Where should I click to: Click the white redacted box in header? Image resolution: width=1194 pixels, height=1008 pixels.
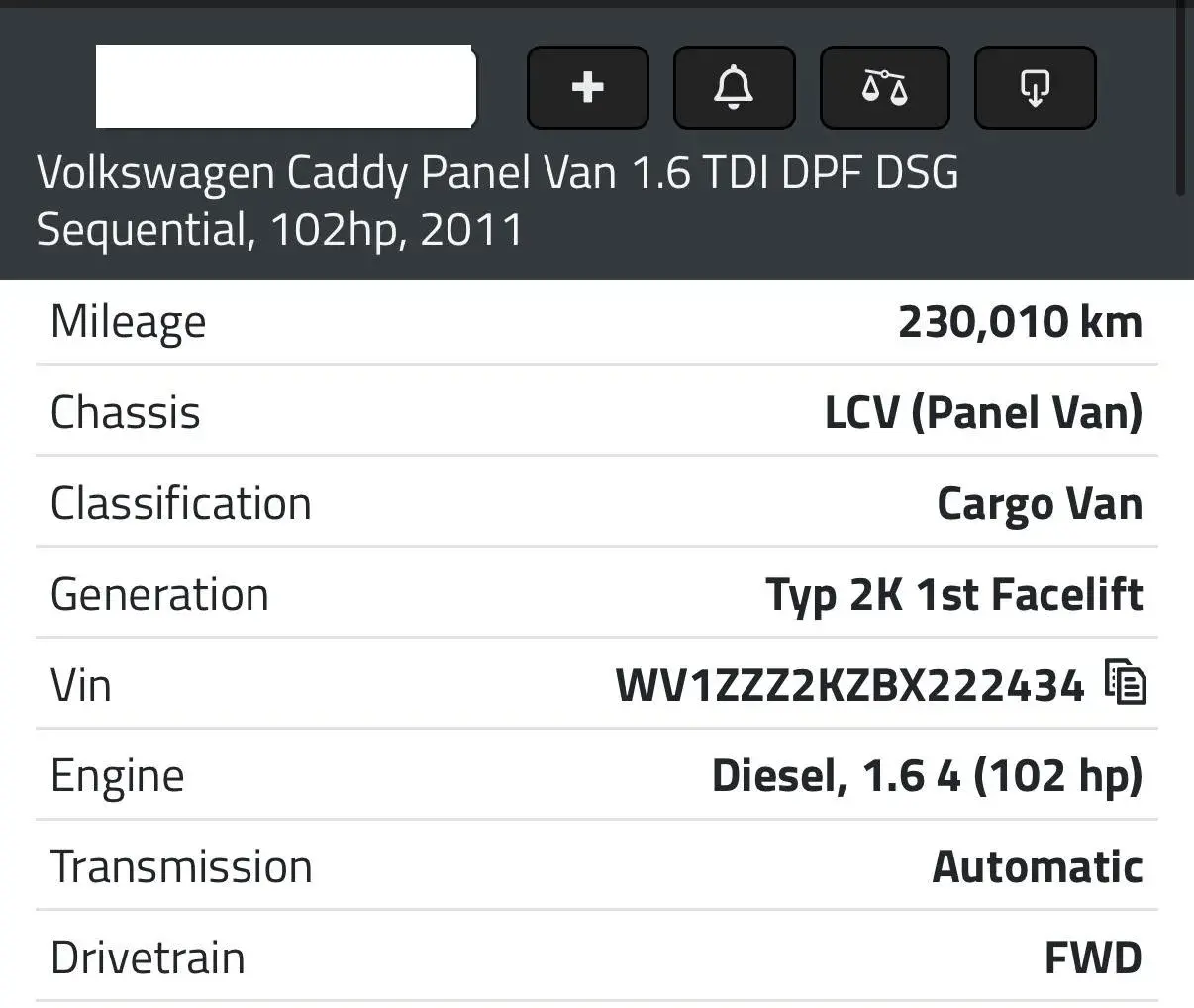pyautogui.click(x=286, y=86)
